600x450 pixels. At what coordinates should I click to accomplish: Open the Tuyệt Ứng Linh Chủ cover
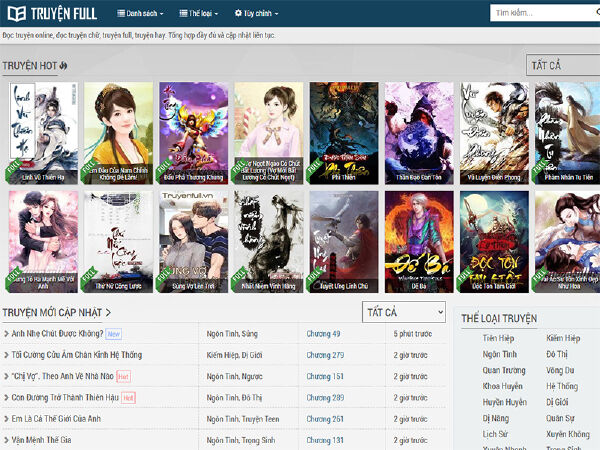pos(344,242)
